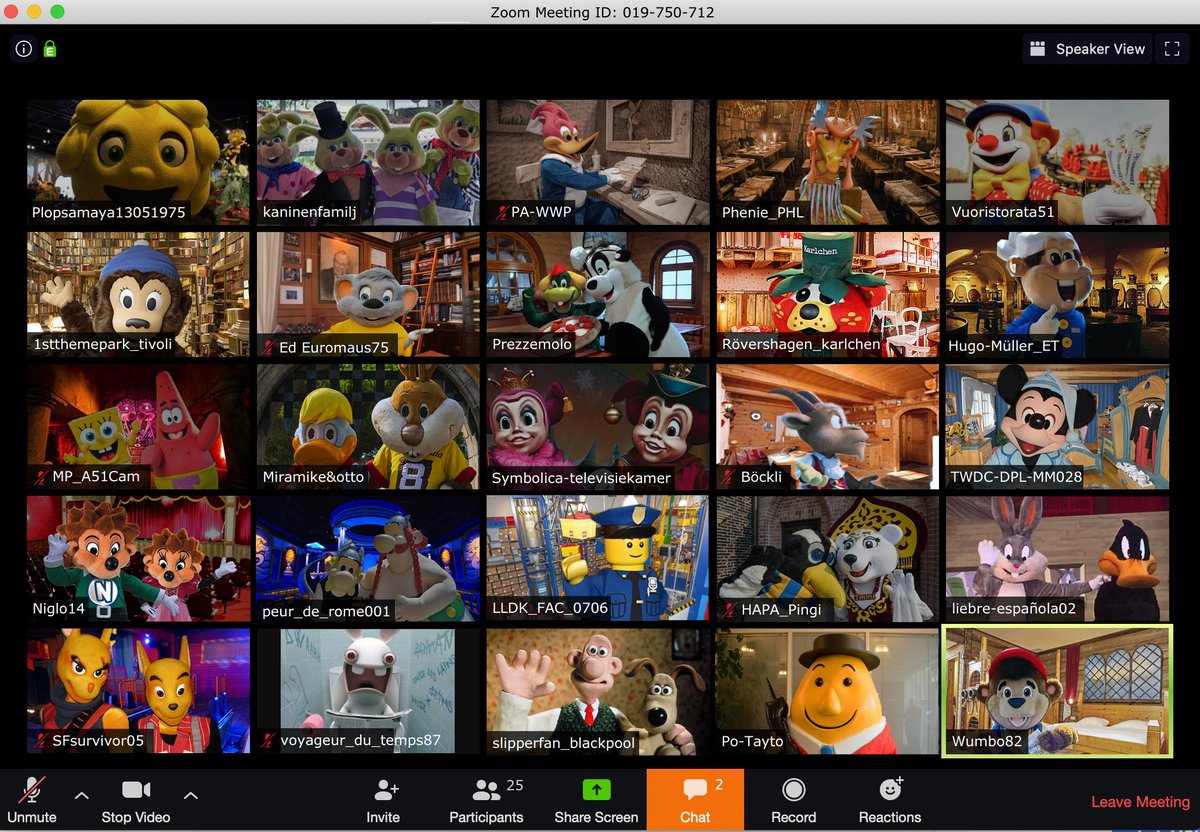Select HAPA_Pingi video tile

click(x=828, y=558)
